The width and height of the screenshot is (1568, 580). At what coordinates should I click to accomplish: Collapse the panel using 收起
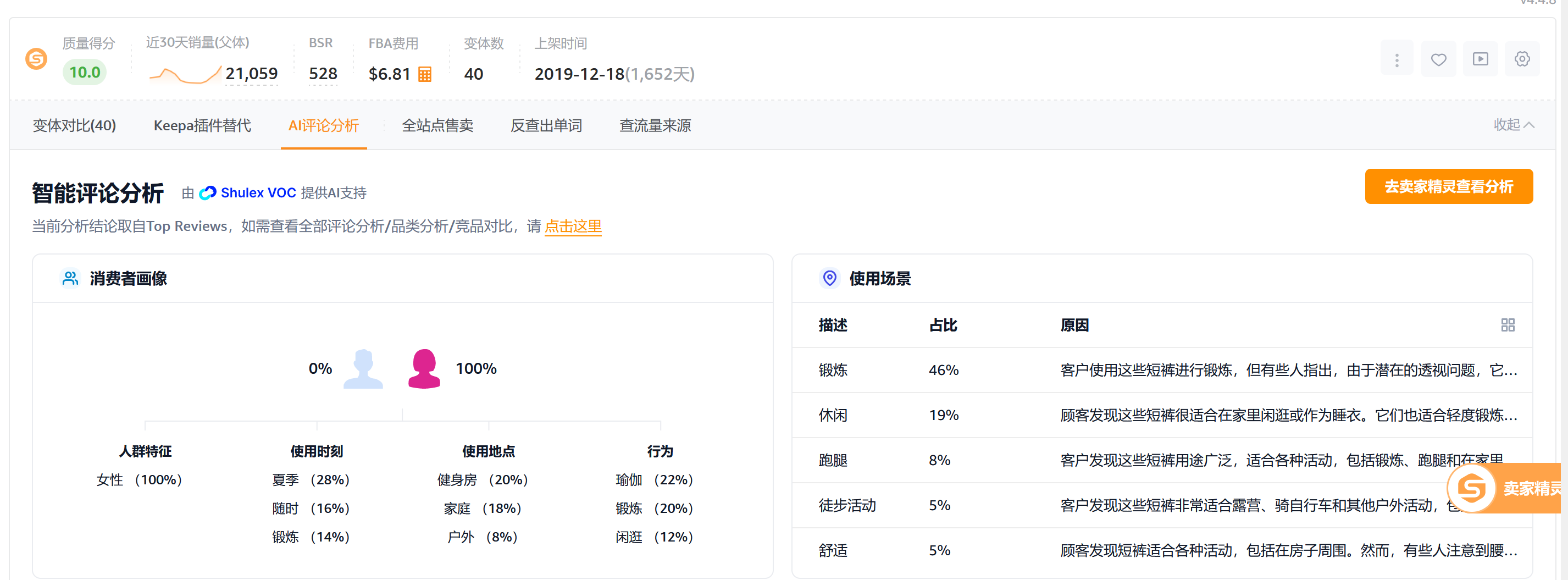tap(1512, 125)
